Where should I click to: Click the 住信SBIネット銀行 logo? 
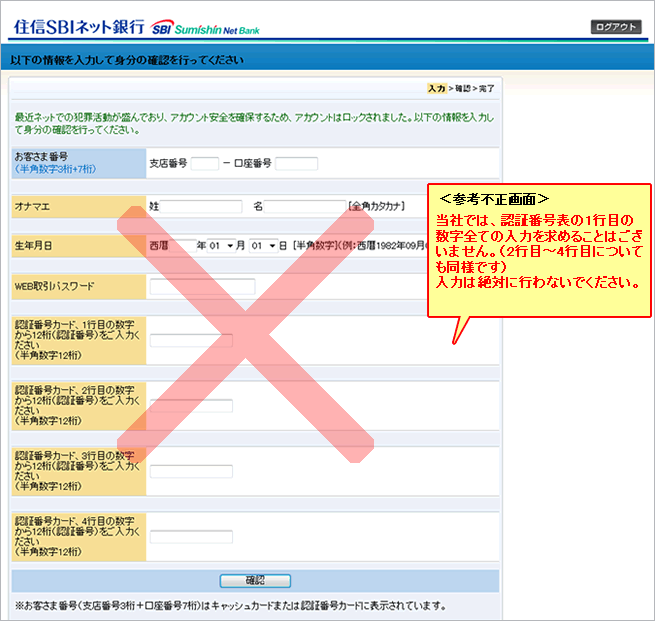tap(79, 27)
